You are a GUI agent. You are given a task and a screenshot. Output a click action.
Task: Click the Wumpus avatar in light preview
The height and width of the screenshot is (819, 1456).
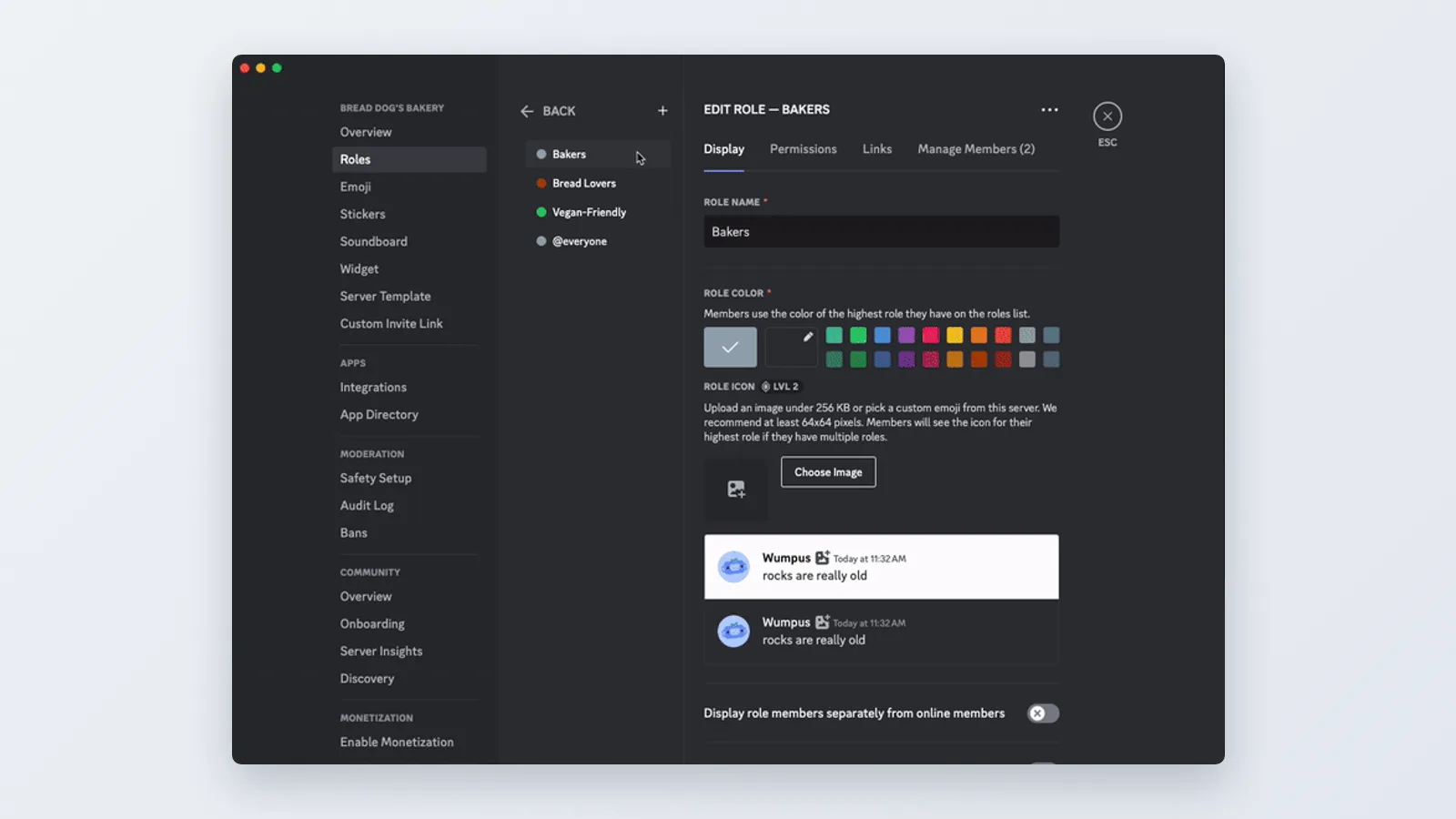point(733,567)
